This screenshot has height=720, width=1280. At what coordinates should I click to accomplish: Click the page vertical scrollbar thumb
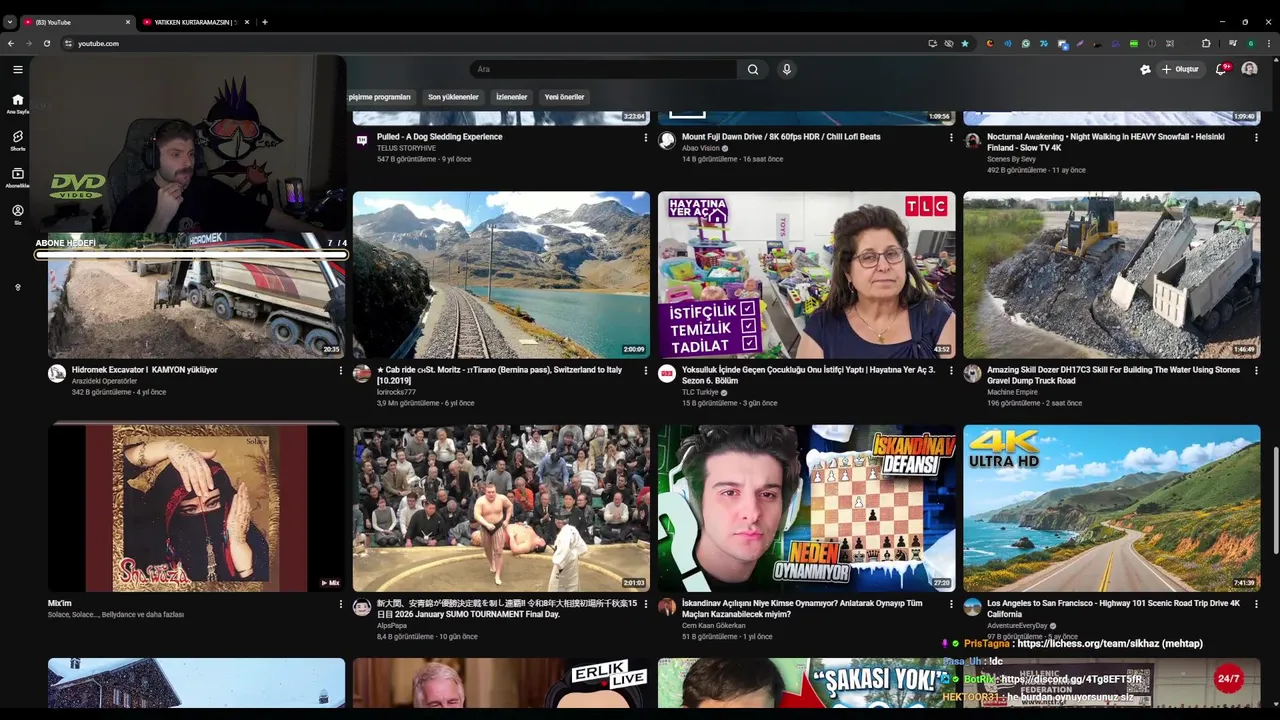click(x=1275, y=500)
